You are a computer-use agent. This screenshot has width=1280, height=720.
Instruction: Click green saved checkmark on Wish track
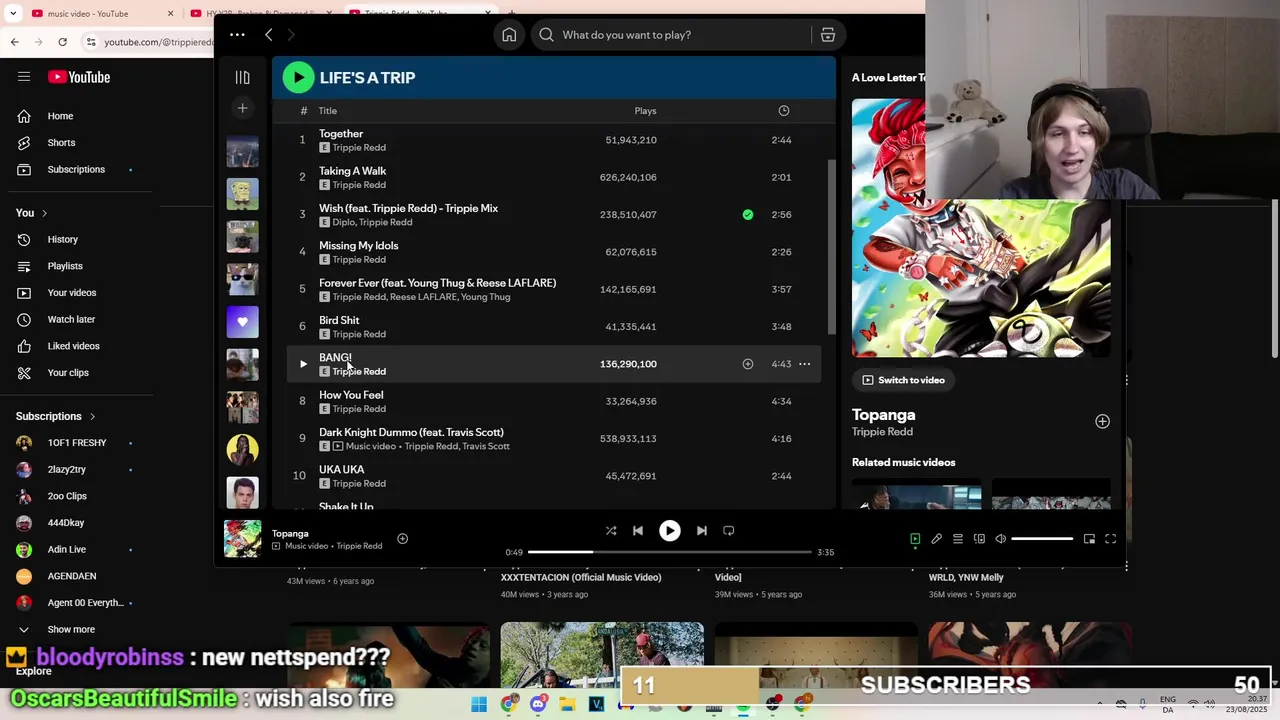click(748, 214)
